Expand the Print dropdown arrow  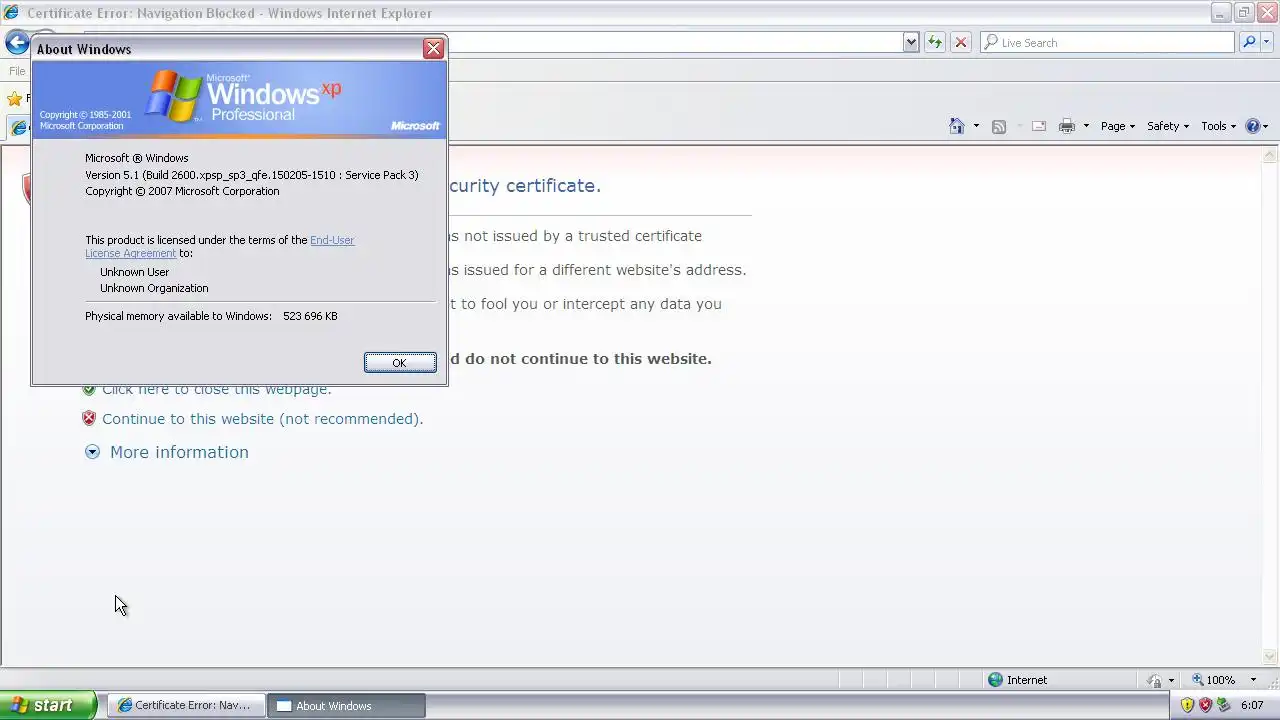tap(1086, 126)
